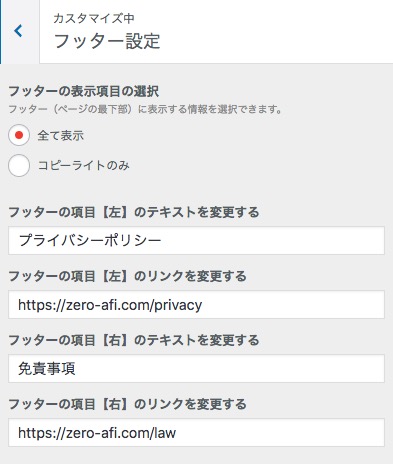Click the フッターの表示項目の選択 heading
The width and height of the screenshot is (393, 464).
[83, 91]
